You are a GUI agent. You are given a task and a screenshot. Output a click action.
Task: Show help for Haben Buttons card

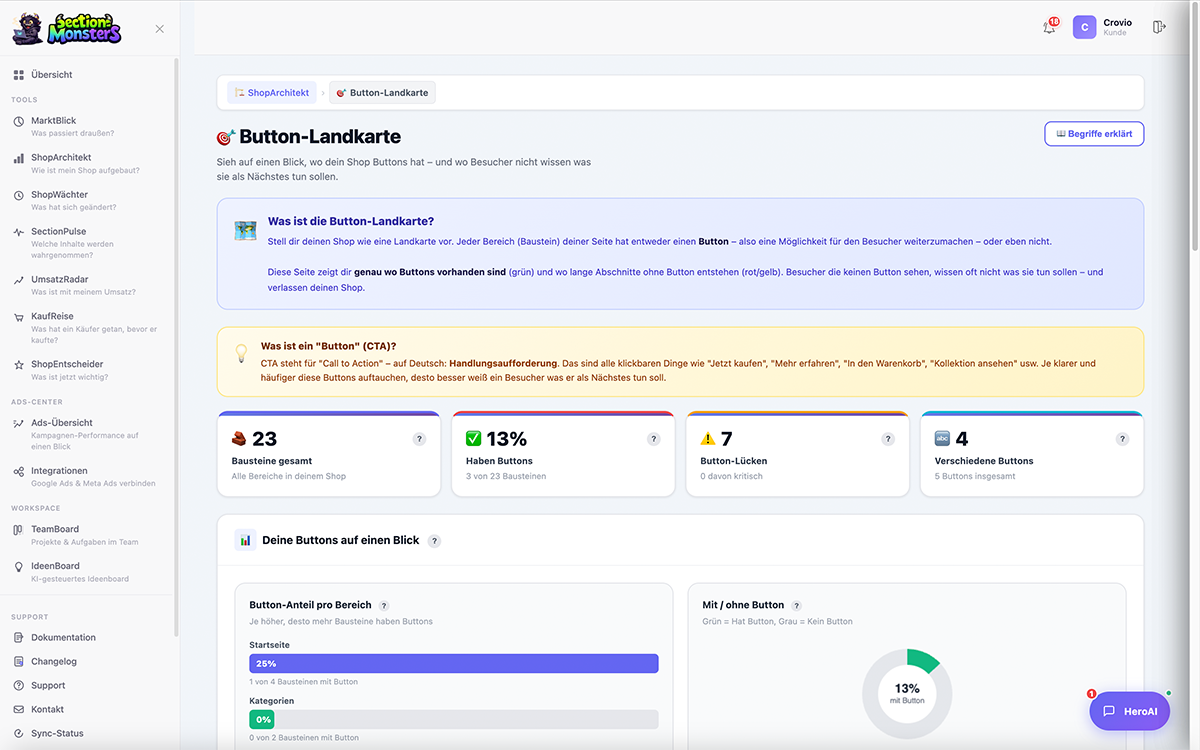654,439
